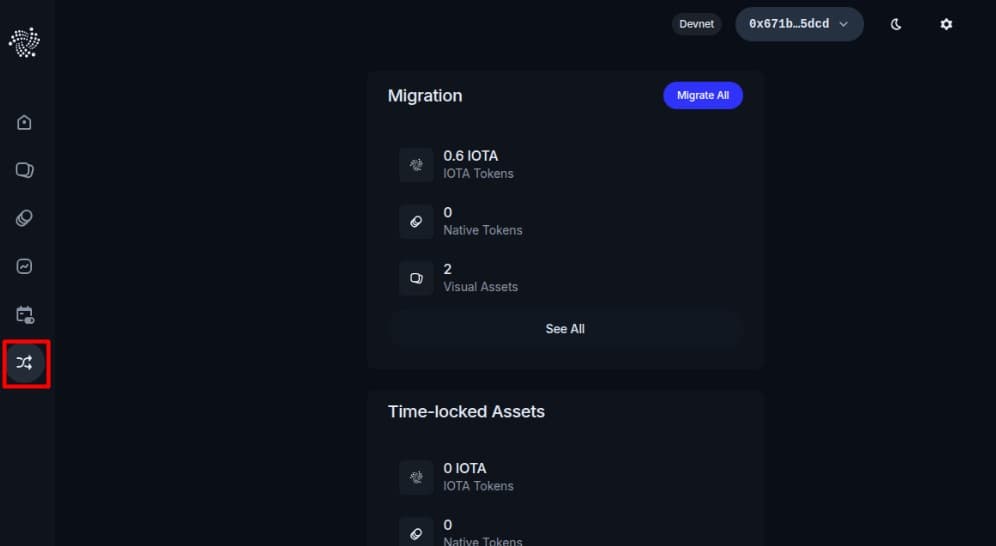996x546 pixels.
Task: Open the Home page from sidebar
Action: click(25, 122)
